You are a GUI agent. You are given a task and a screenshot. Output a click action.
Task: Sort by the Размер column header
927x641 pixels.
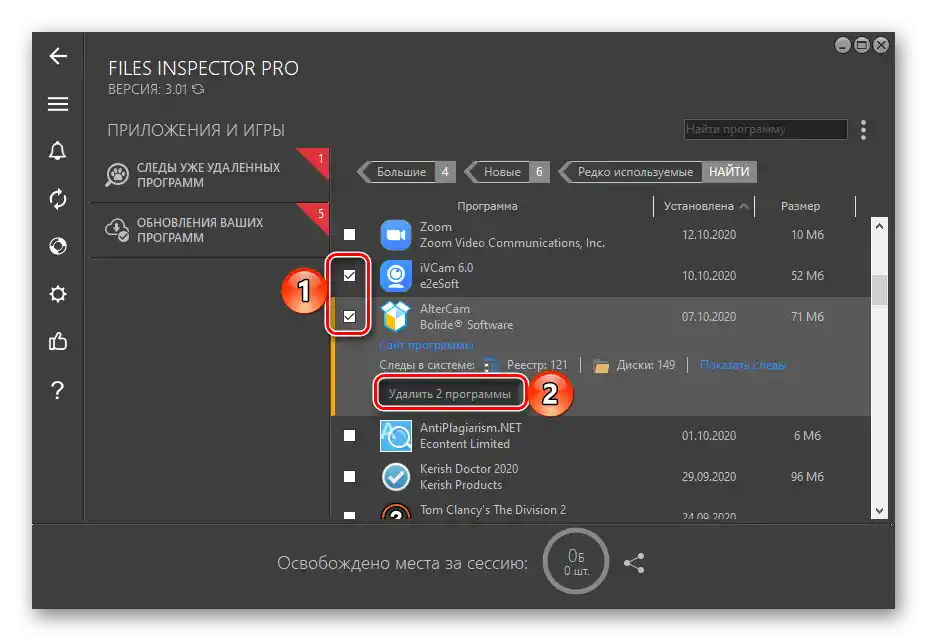click(x=800, y=206)
